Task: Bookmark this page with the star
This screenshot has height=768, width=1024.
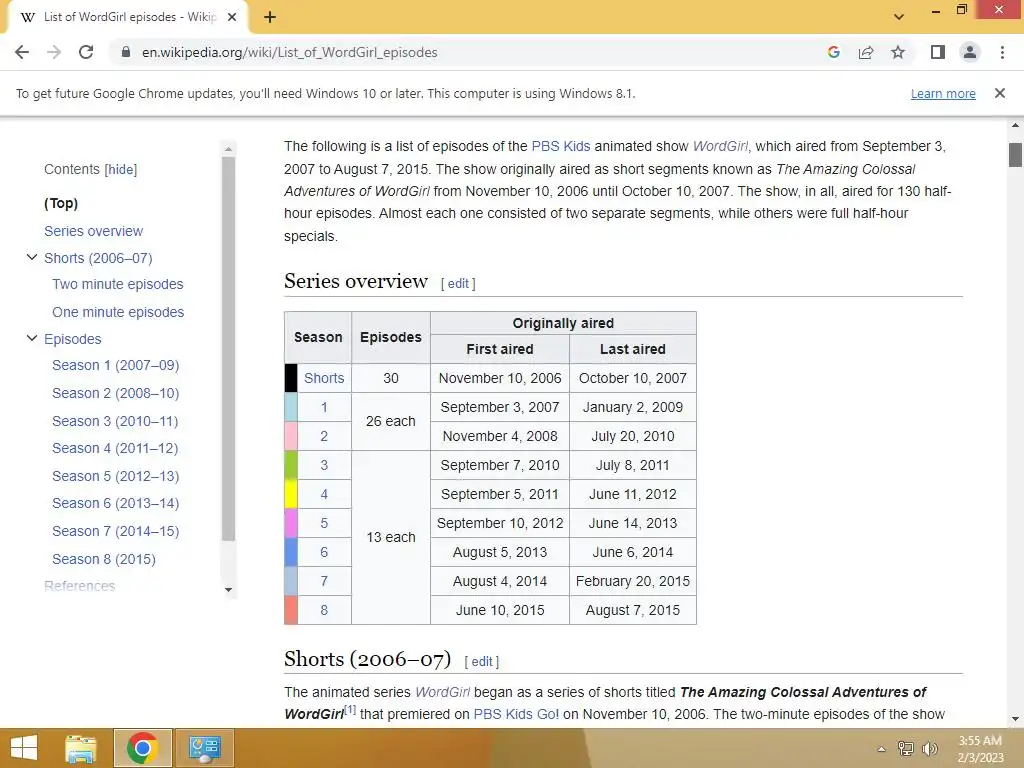Action: point(898,52)
